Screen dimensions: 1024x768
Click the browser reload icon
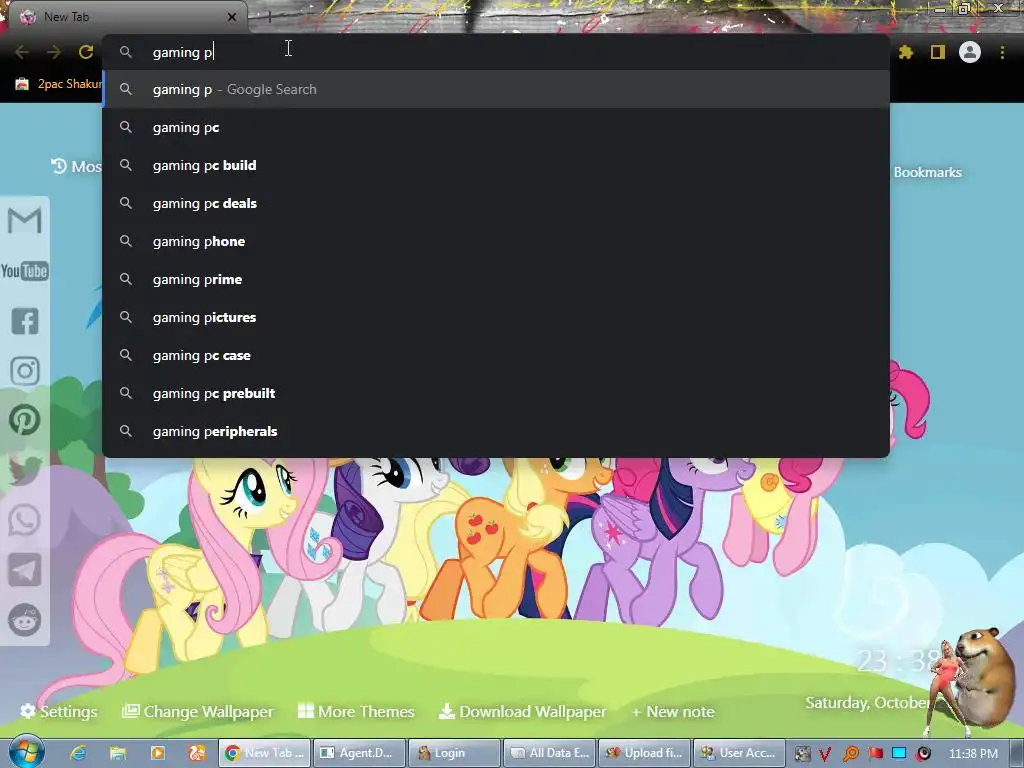(x=86, y=52)
